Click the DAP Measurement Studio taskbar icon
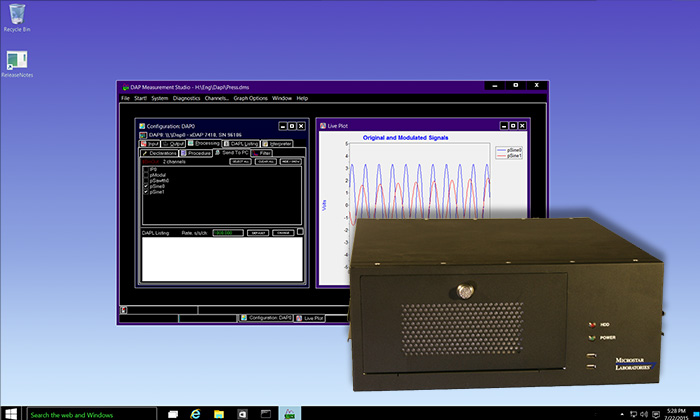 [288, 413]
